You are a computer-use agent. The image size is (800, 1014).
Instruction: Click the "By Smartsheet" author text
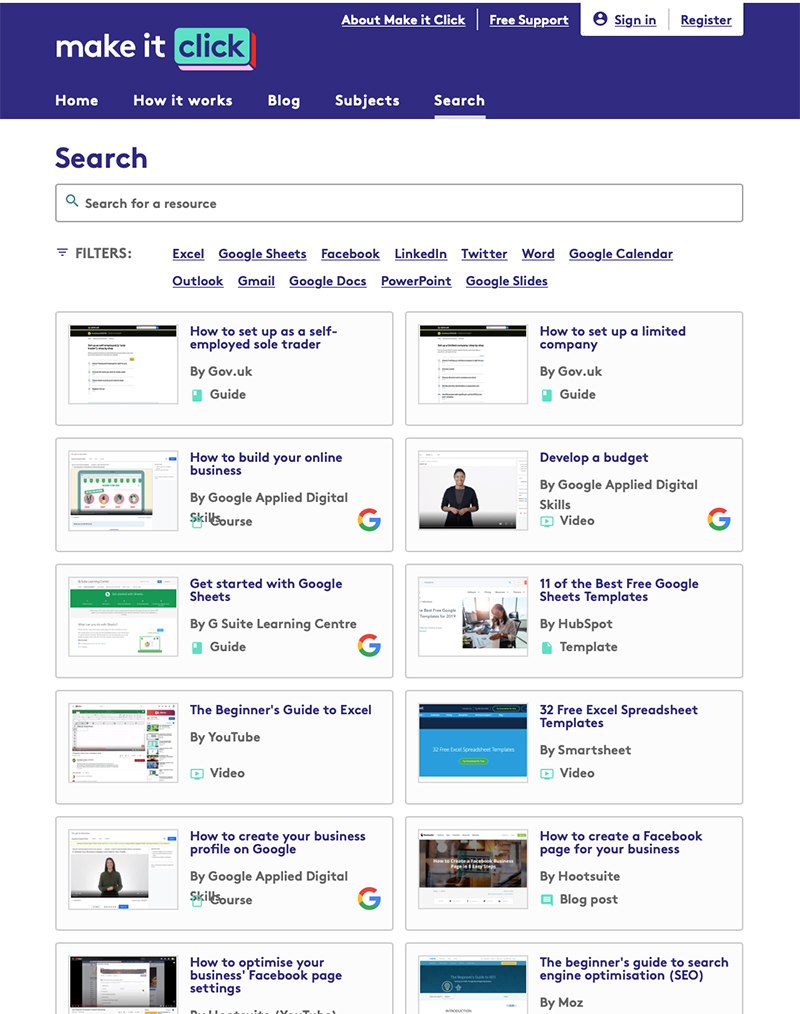point(585,750)
